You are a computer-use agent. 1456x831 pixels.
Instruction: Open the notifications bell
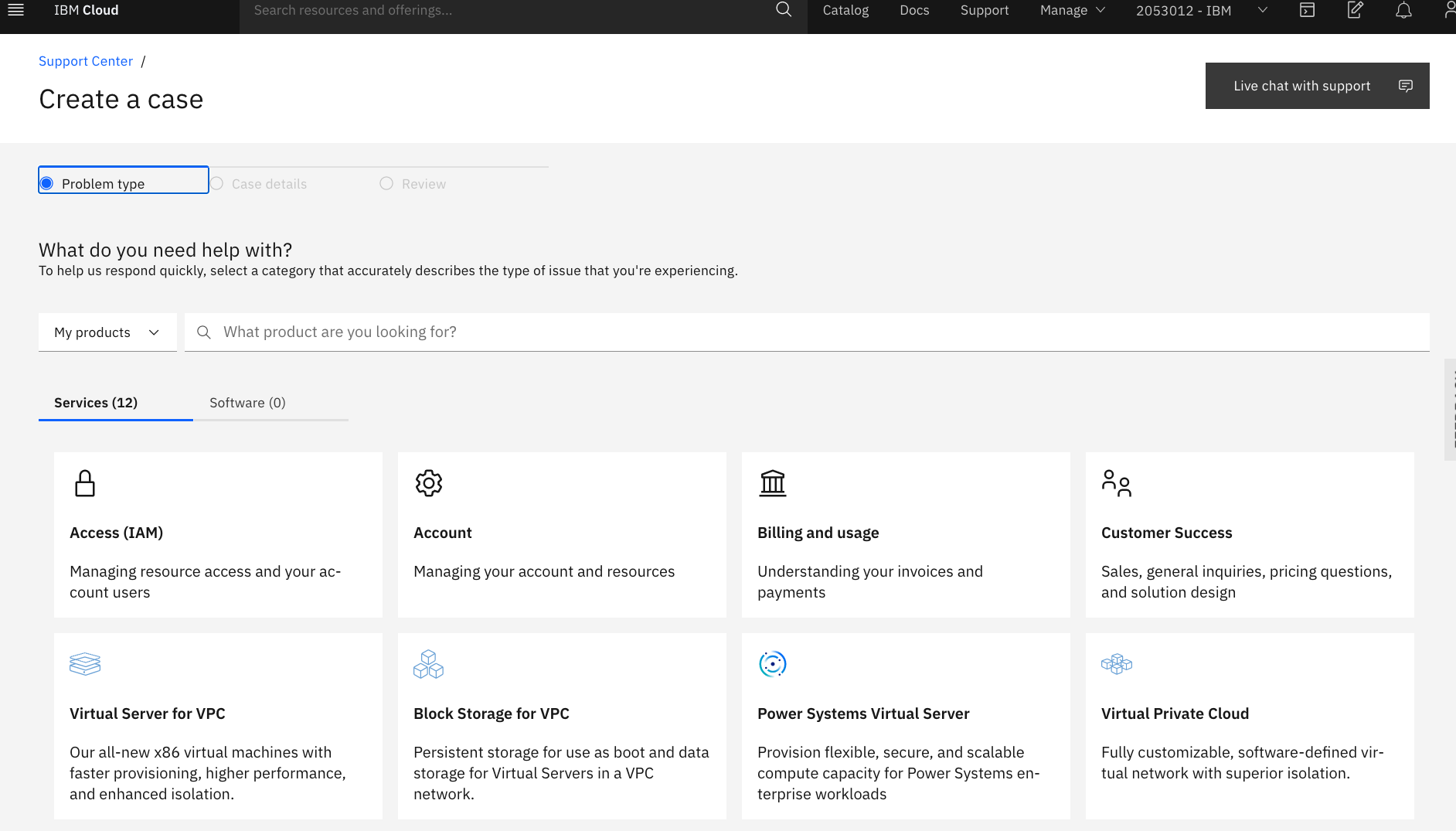tap(1403, 10)
